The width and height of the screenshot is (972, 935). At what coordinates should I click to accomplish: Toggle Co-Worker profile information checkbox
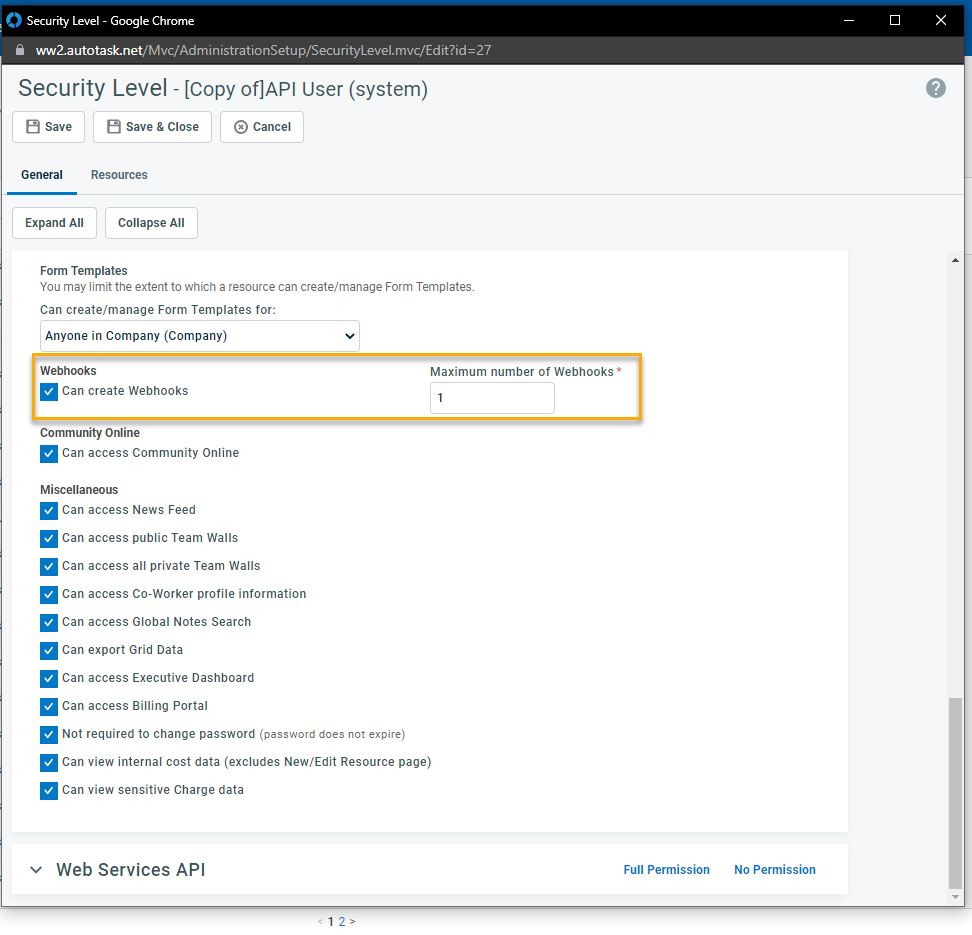click(49, 595)
